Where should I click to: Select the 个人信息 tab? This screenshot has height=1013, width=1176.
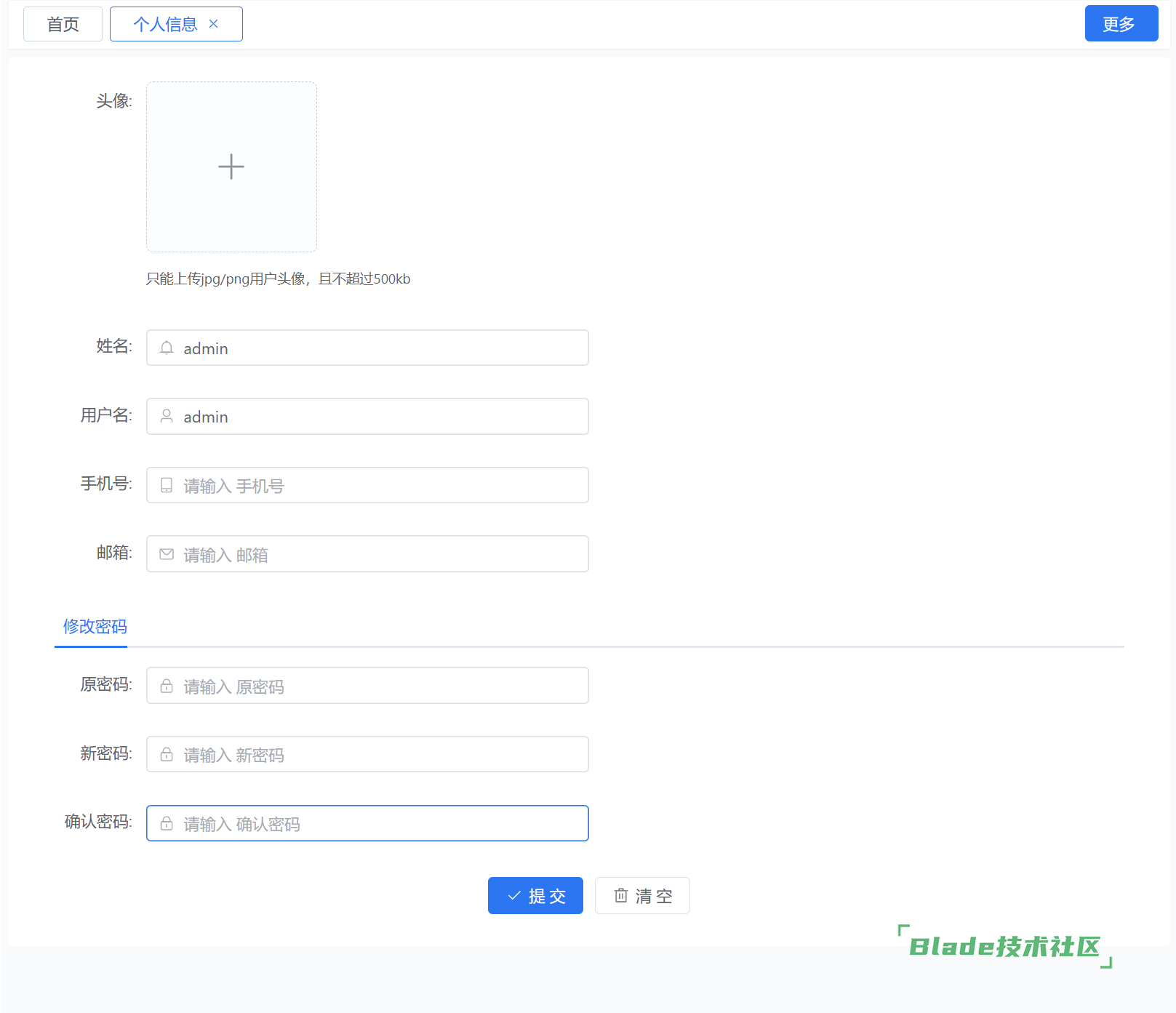pyautogui.click(x=165, y=24)
